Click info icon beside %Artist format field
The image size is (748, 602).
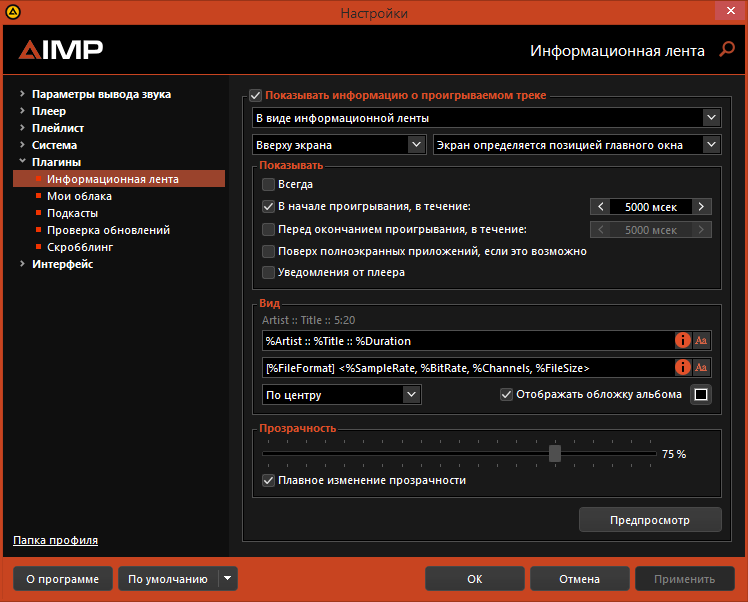[x=684, y=341]
